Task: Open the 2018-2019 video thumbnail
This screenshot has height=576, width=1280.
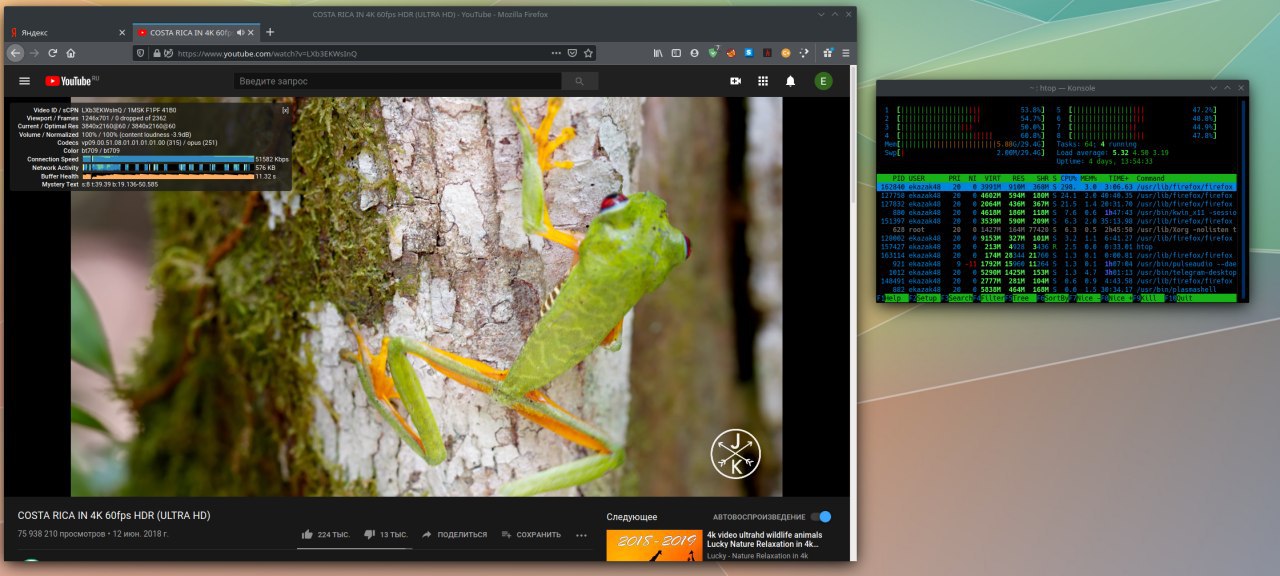Action: click(x=654, y=545)
